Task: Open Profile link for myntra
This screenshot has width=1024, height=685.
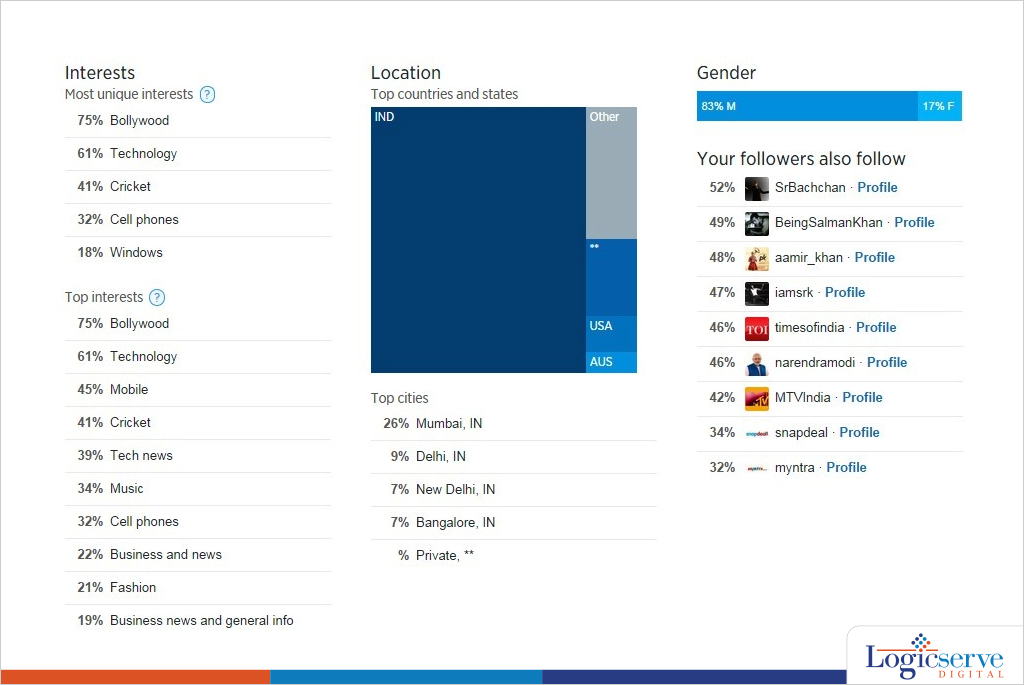Action: tap(846, 468)
